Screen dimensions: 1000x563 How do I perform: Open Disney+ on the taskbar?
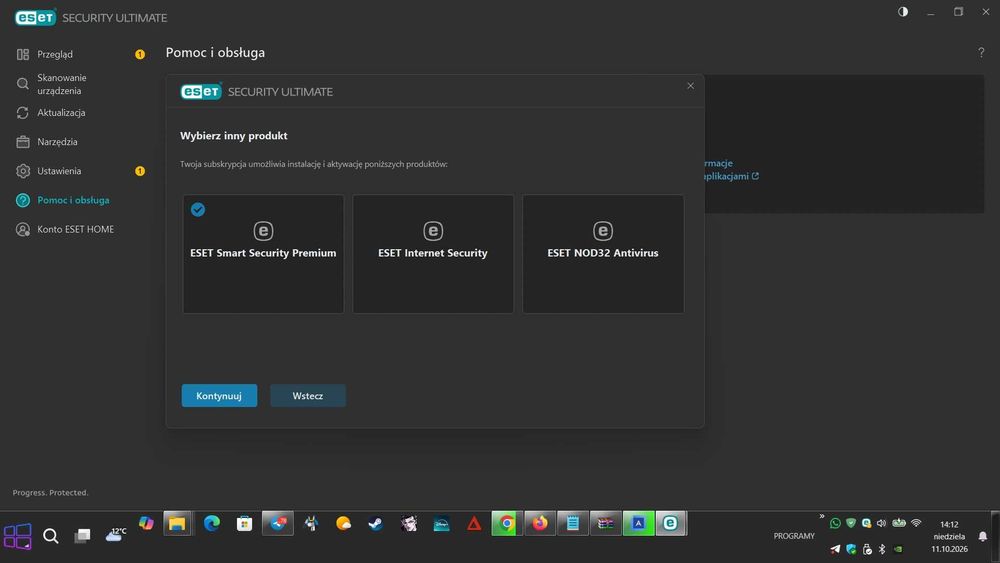441,523
